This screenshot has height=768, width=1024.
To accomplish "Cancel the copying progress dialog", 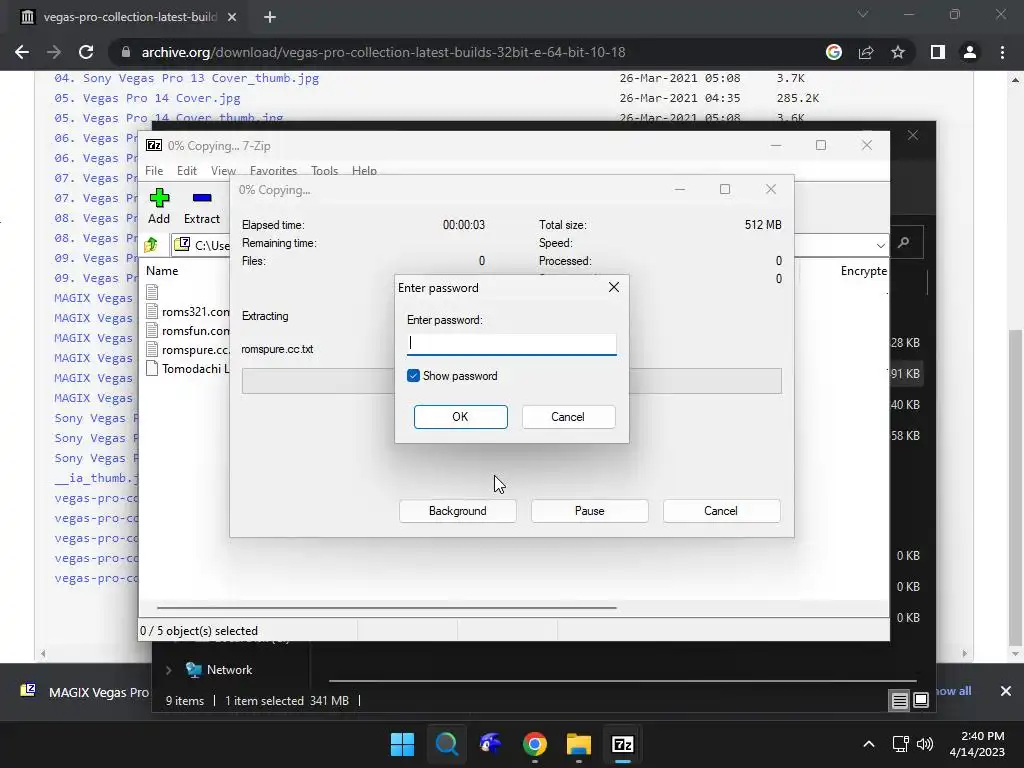I will point(721,511).
